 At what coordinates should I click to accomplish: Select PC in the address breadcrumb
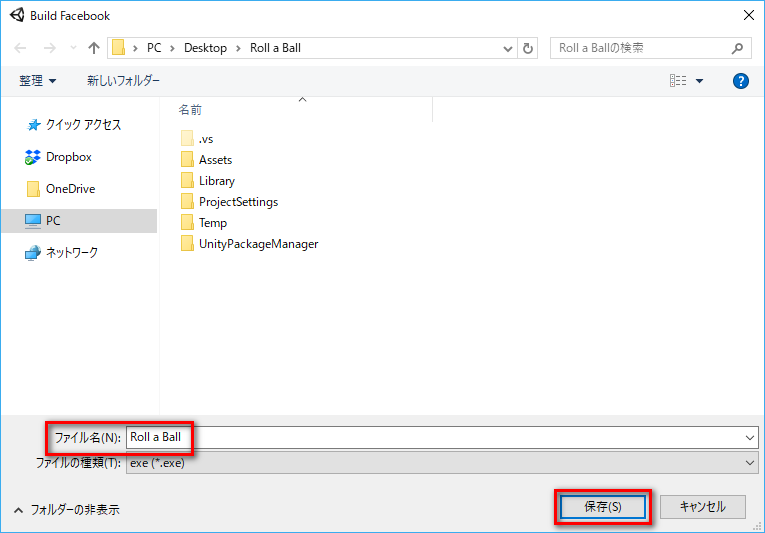pos(154,48)
